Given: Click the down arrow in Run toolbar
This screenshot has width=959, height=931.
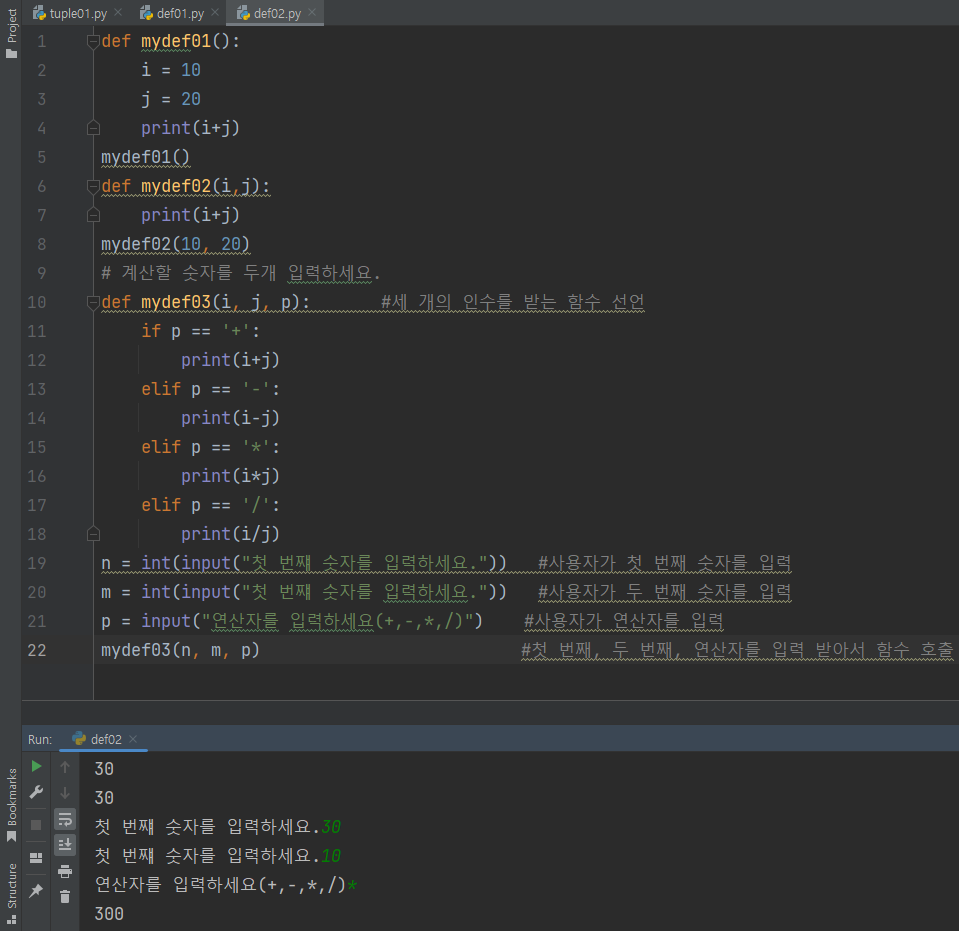Looking at the screenshot, I should point(65,793).
